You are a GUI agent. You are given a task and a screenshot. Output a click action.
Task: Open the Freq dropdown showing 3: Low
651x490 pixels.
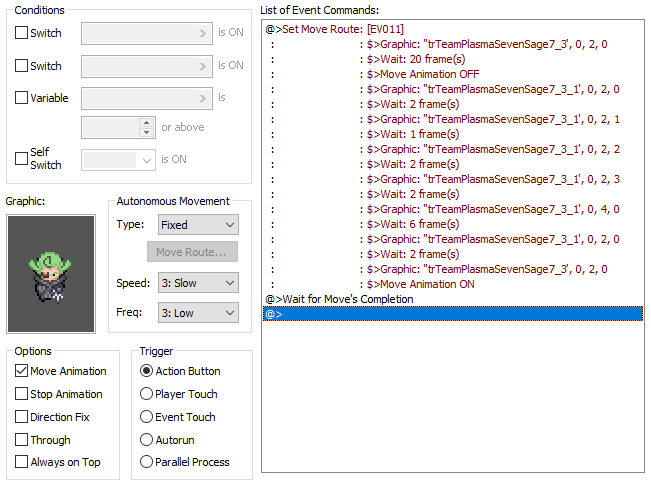[197, 313]
